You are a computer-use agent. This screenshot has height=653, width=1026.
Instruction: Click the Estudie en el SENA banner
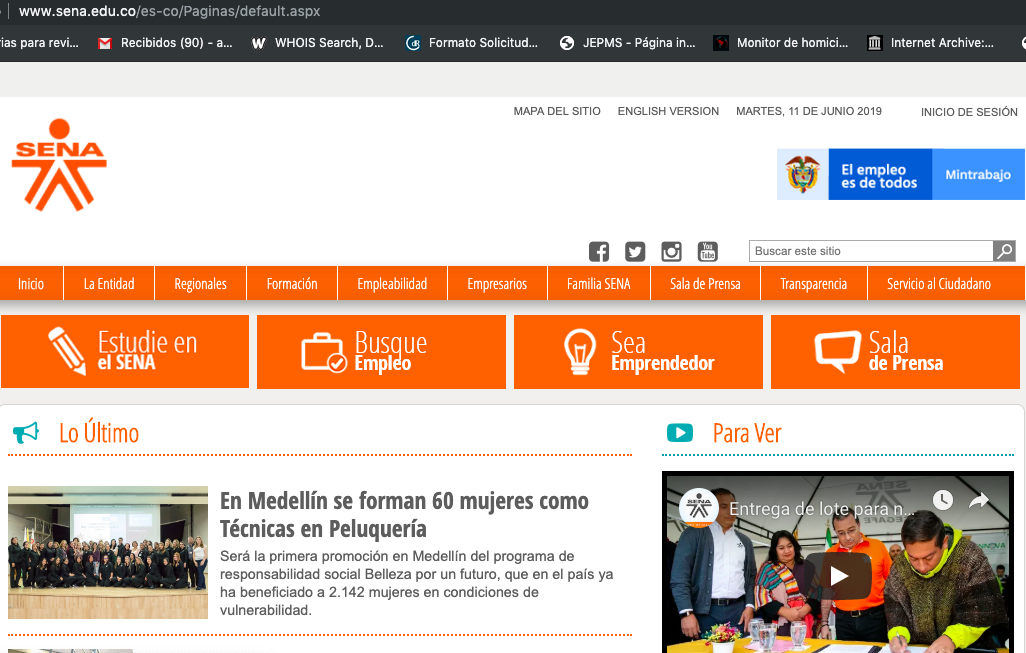[x=125, y=351]
